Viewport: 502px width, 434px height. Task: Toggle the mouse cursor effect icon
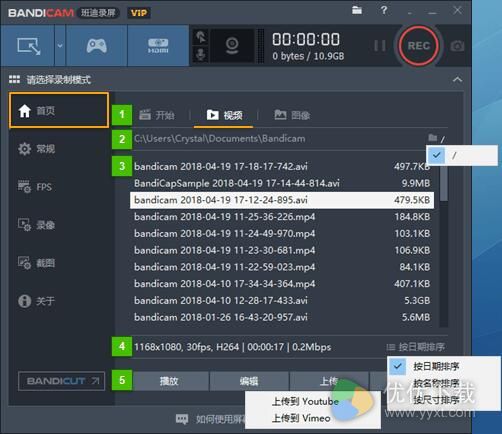pyautogui.click(x=201, y=37)
